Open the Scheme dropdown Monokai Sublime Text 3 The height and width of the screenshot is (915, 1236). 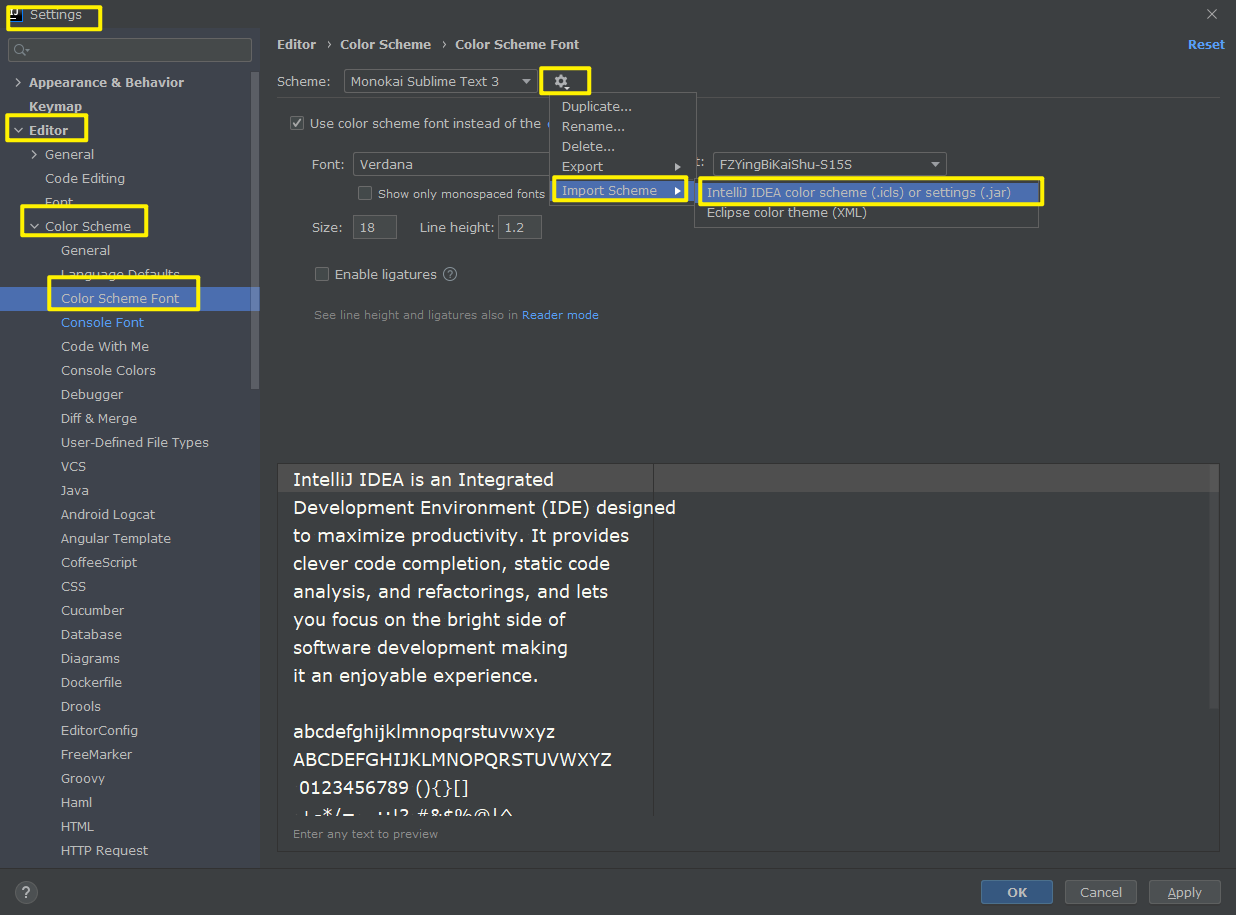(440, 81)
